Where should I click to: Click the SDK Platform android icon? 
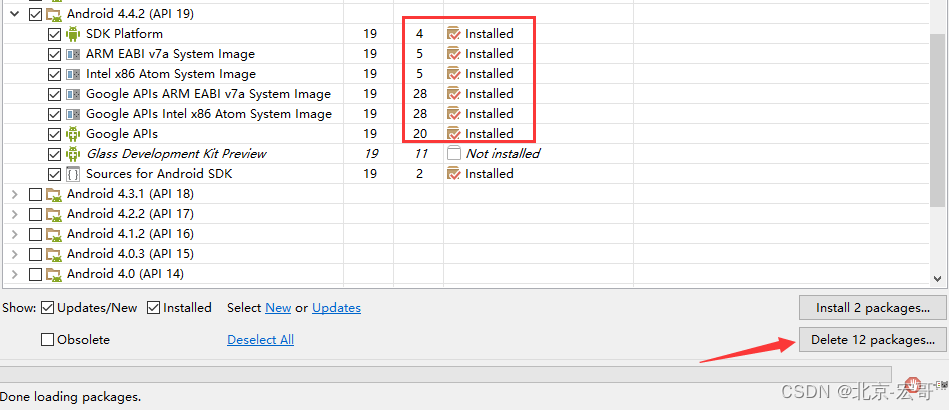(x=73, y=34)
